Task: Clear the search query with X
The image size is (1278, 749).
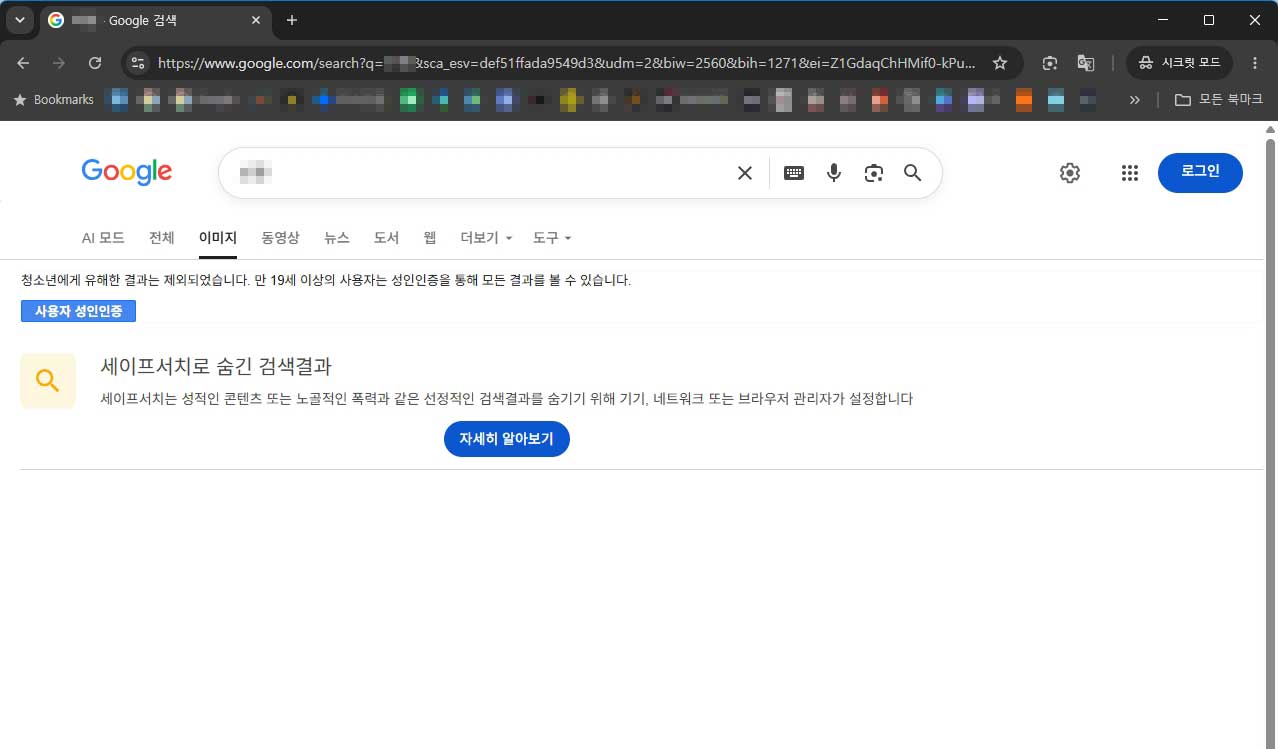Action: 745,173
